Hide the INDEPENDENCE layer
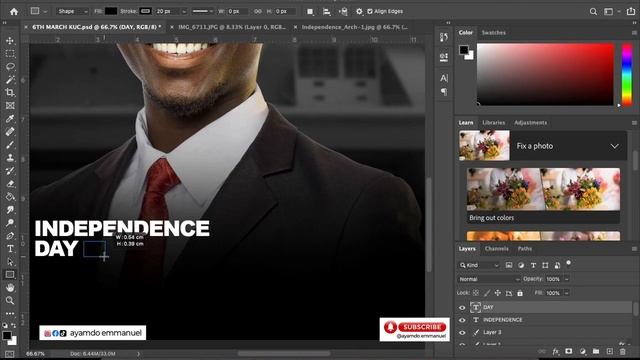640x360 pixels. pyautogui.click(x=462, y=320)
